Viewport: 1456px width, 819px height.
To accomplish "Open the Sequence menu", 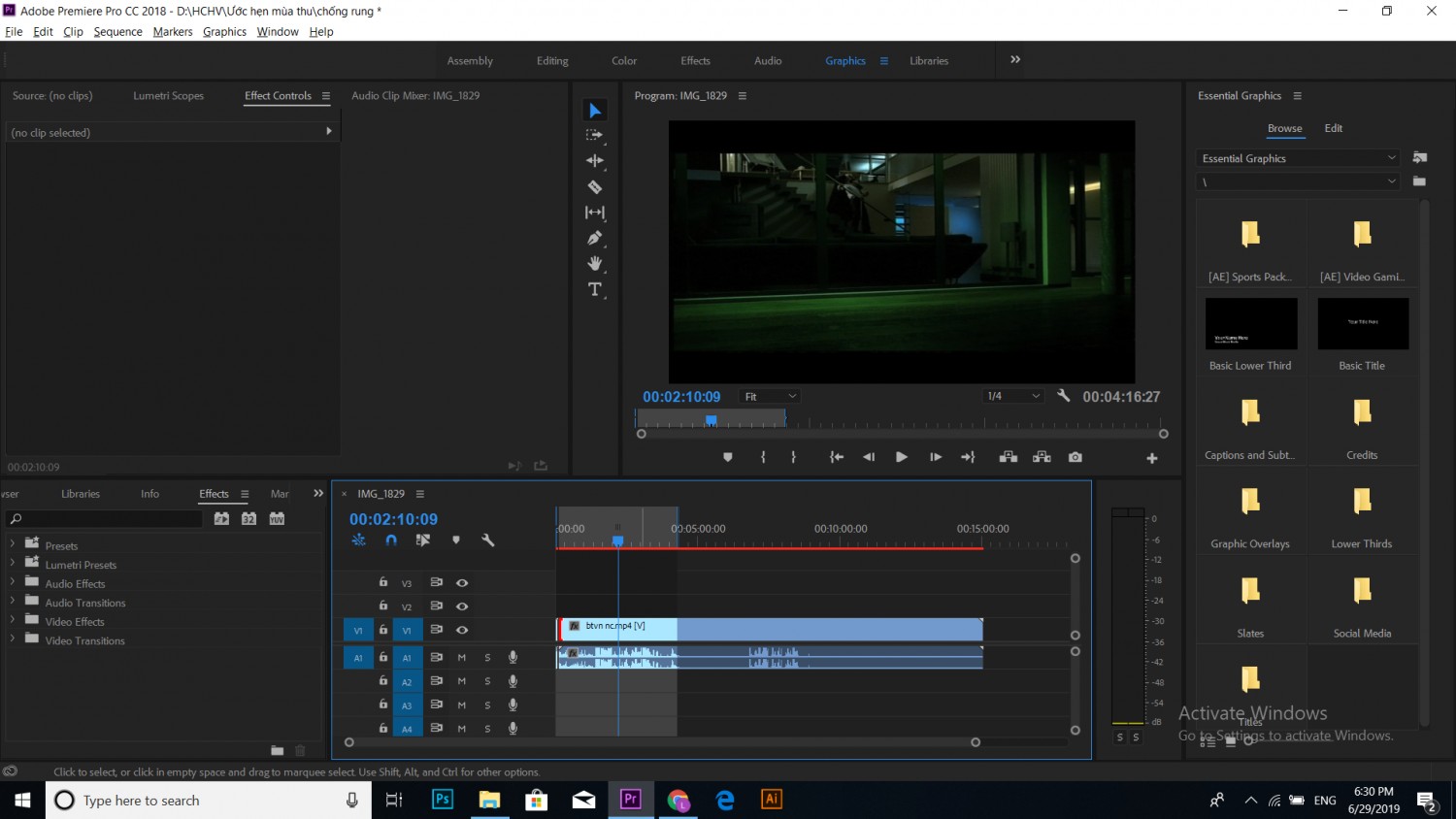I will pos(117,32).
